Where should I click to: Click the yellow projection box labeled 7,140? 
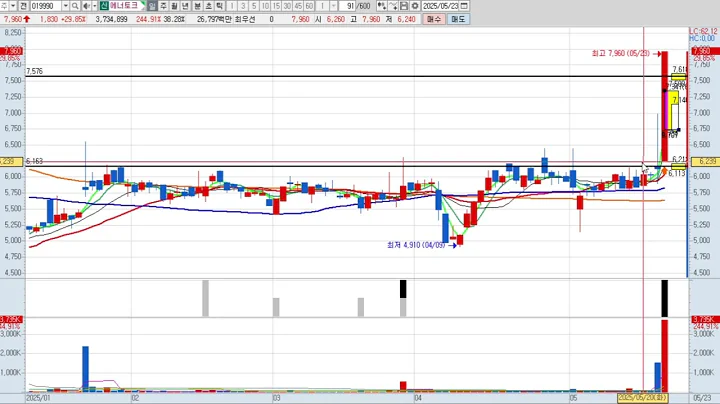(x=673, y=110)
